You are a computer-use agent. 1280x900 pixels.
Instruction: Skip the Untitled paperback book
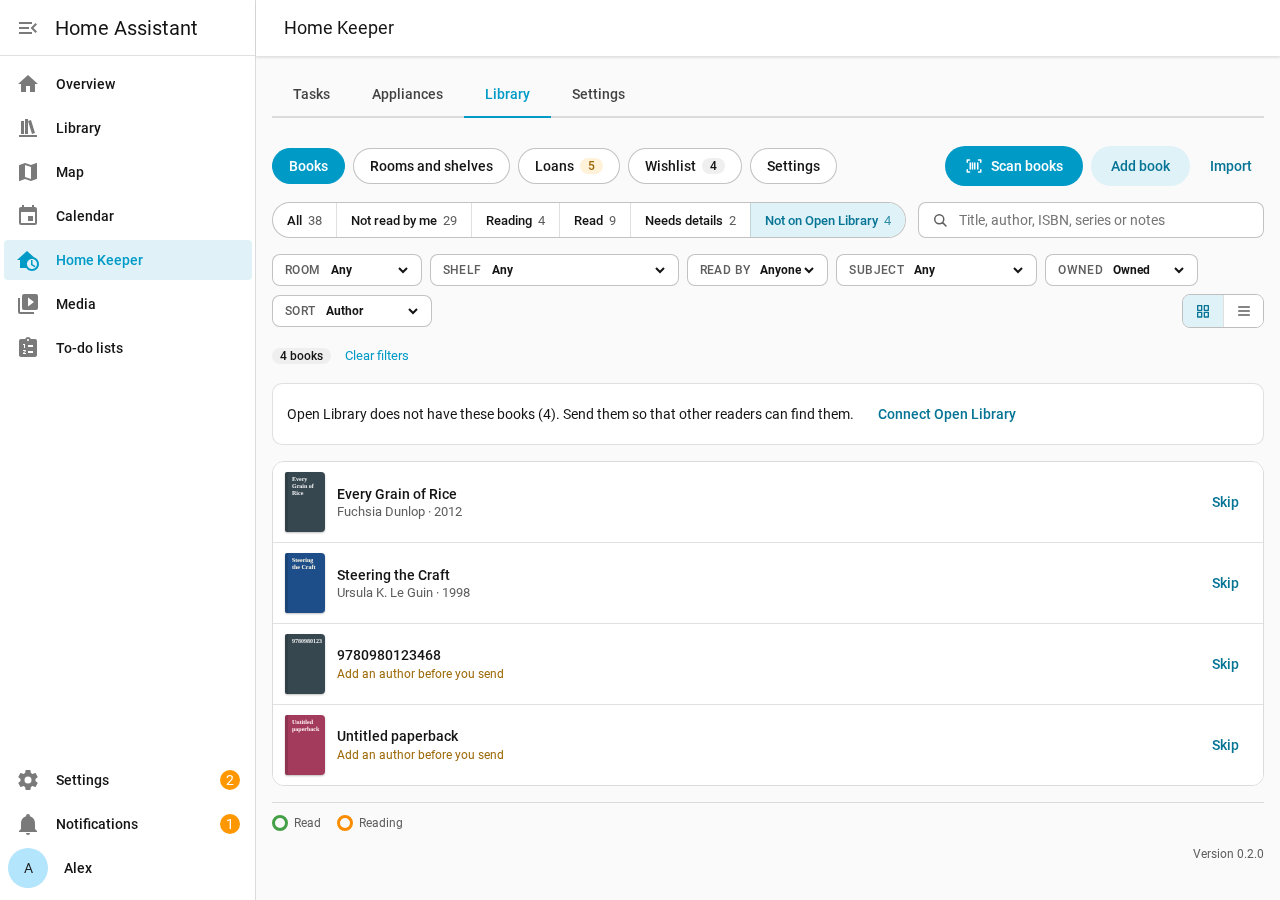click(1225, 745)
